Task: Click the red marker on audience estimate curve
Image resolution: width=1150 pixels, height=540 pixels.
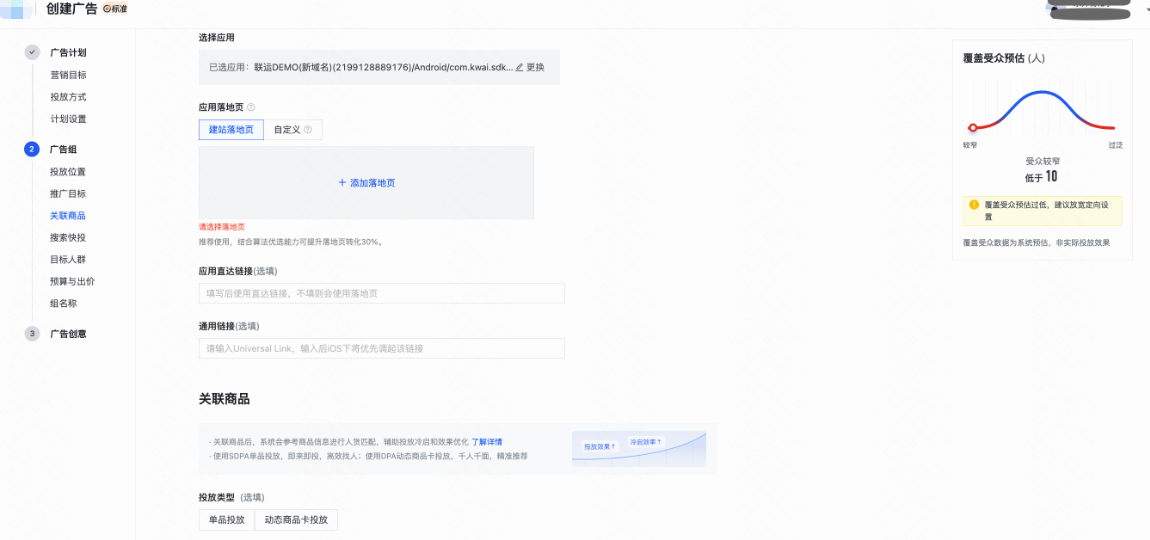Action: 972,128
